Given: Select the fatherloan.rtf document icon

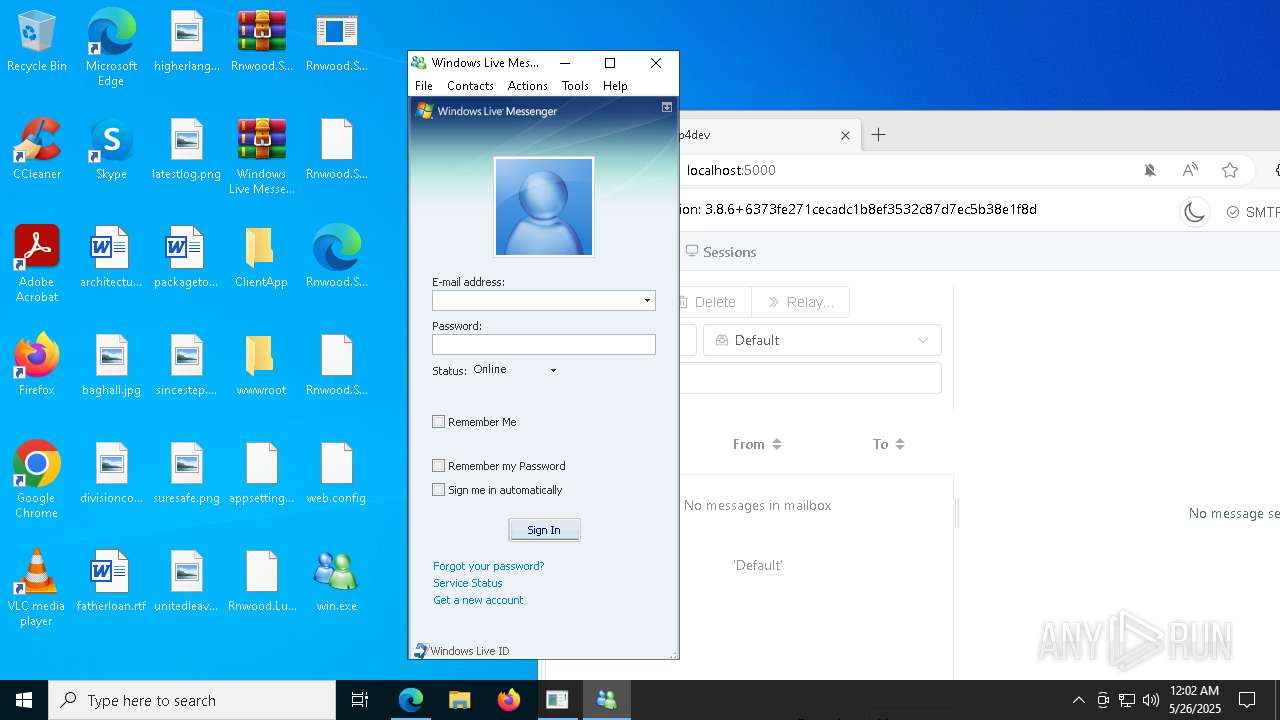Looking at the screenshot, I should [111, 582].
